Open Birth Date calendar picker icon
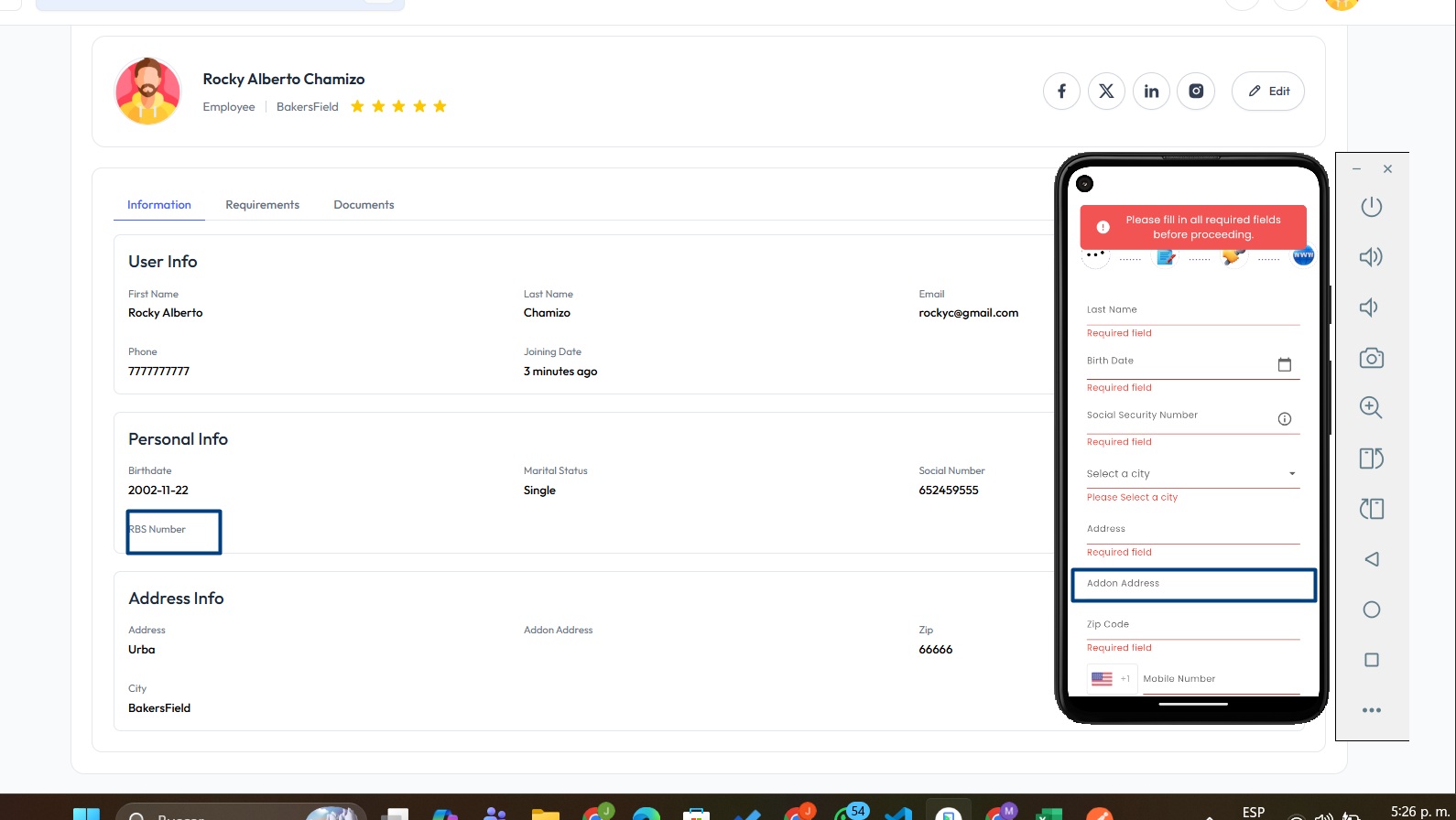The width and height of the screenshot is (1456, 820). click(x=1284, y=364)
